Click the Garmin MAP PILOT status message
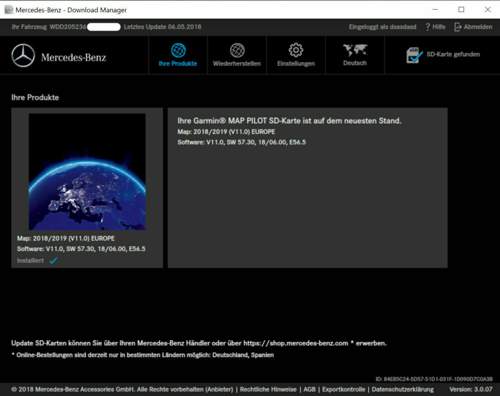 point(289,121)
